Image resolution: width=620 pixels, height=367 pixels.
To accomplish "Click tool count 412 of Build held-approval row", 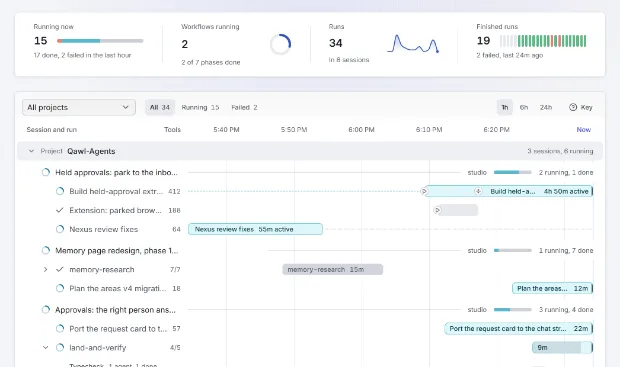I will point(174,191).
